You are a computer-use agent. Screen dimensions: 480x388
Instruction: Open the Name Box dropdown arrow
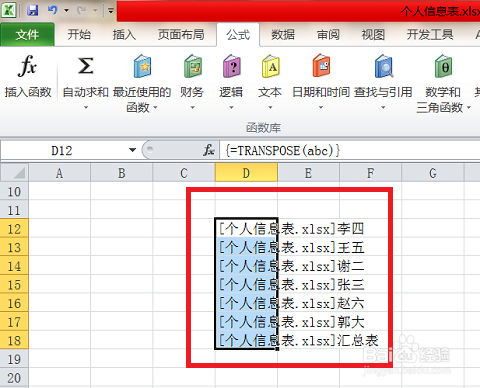coord(132,150)
